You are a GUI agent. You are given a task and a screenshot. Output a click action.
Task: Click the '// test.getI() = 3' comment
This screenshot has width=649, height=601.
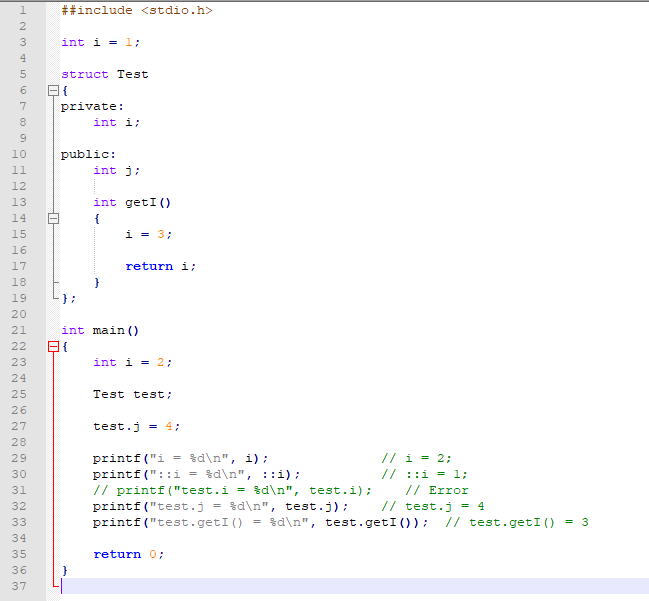tap(517, 522)
